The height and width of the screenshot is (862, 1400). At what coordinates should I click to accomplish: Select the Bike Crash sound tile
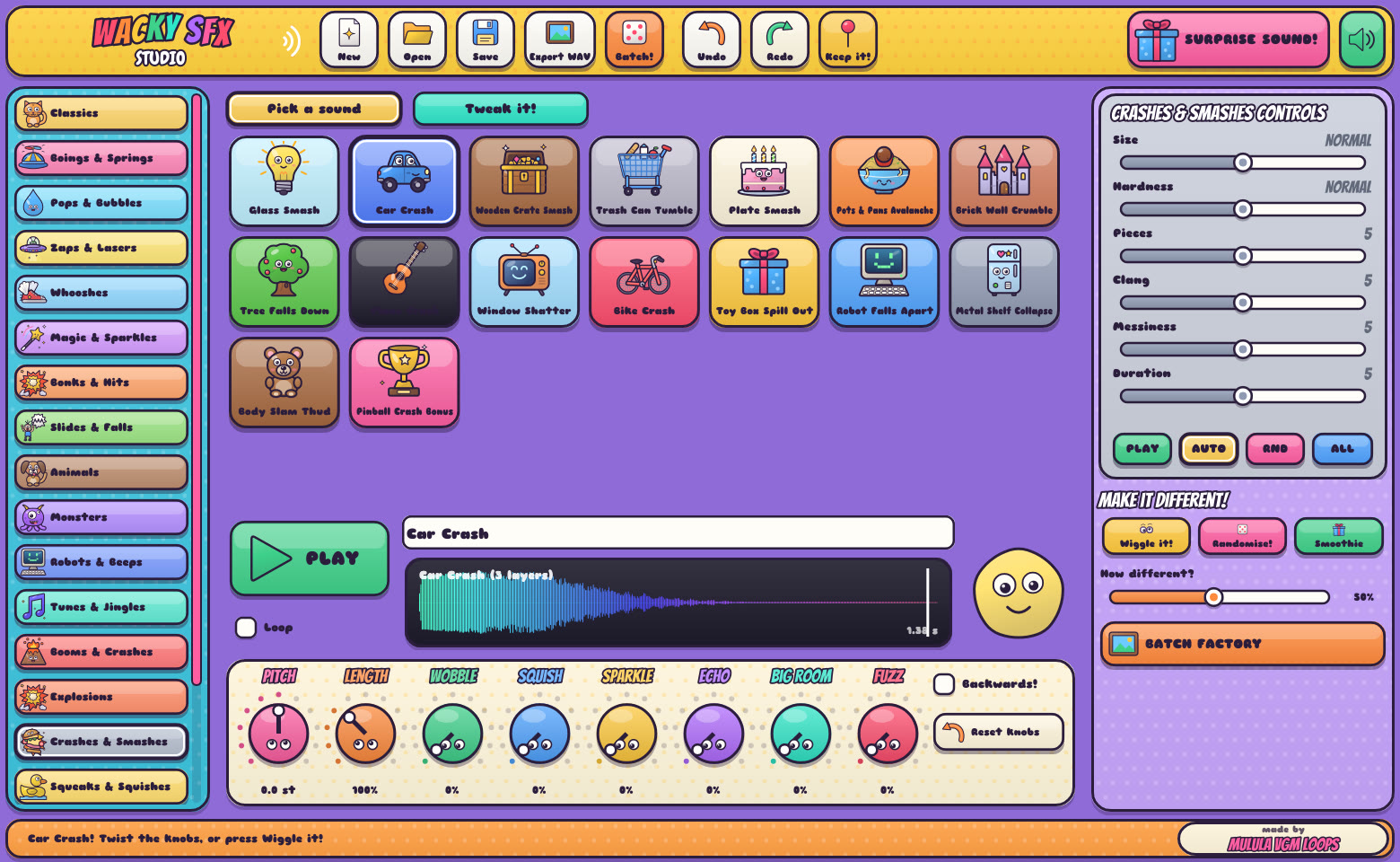point(644,281)
